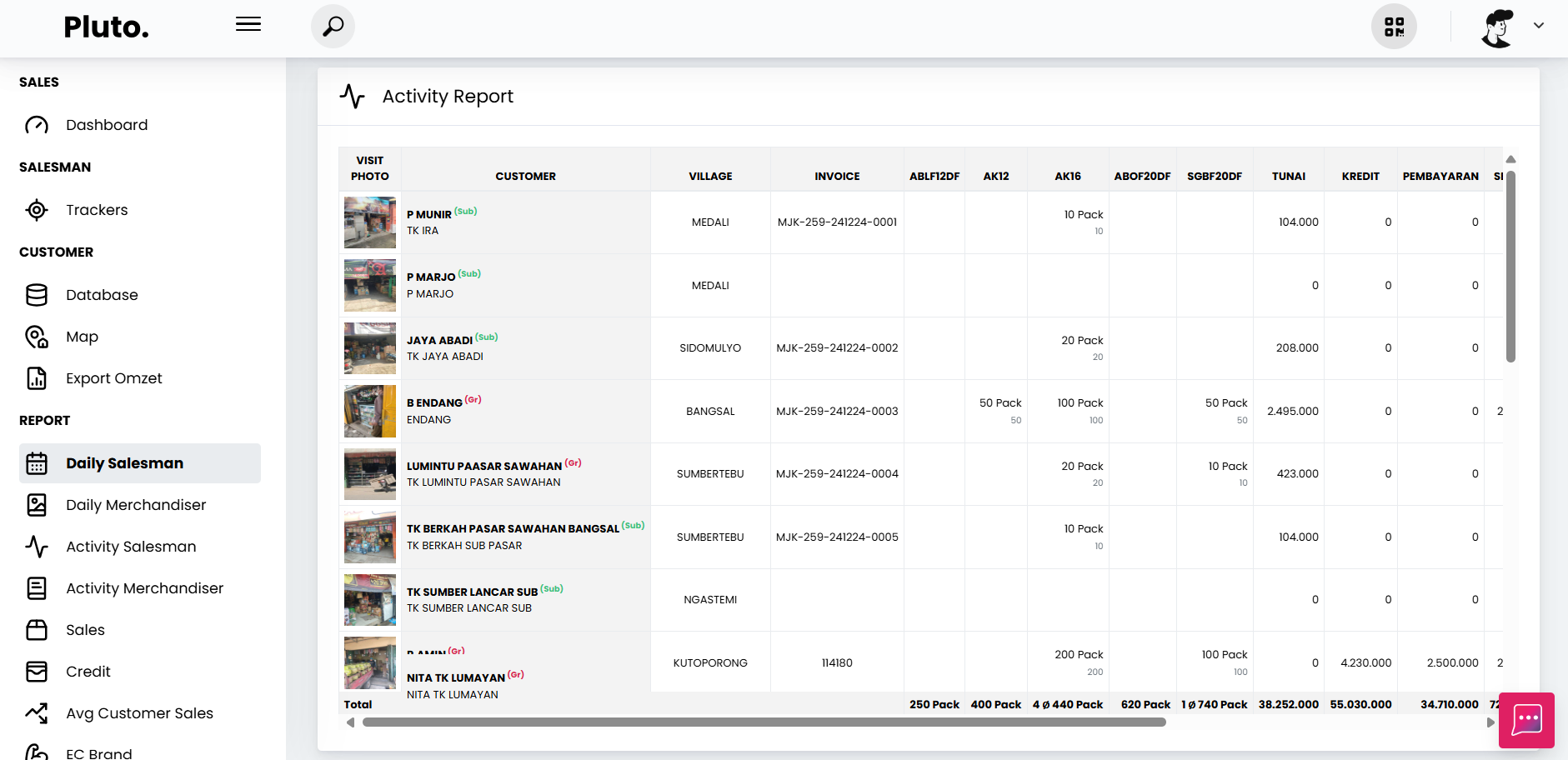Select the Trackers target icon
This screenshot has width=1568, height=760.
(37, 210)
